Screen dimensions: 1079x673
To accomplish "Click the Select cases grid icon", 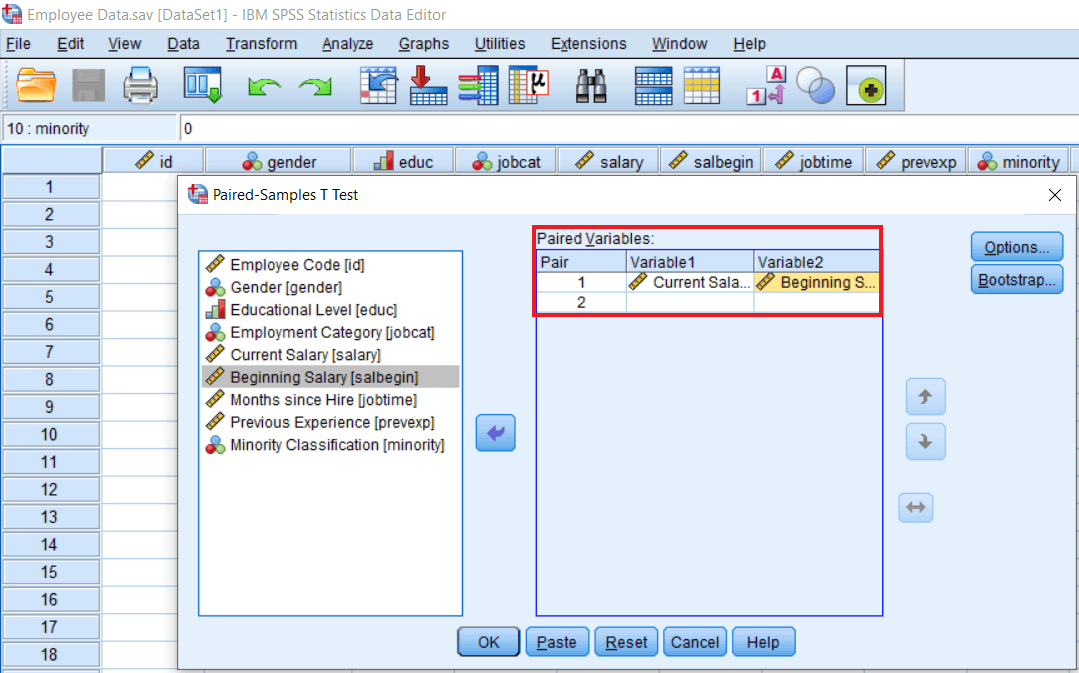I will [702, 86].
